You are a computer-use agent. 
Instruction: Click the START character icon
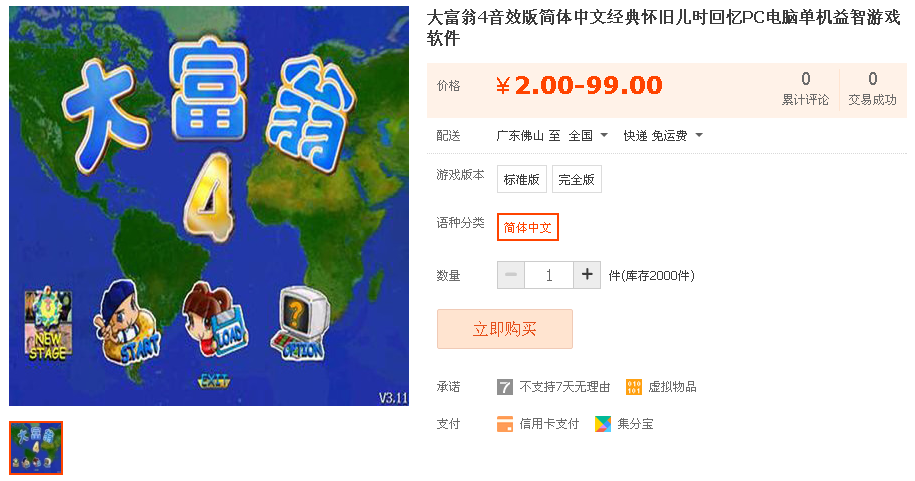(x=127, y=322)
